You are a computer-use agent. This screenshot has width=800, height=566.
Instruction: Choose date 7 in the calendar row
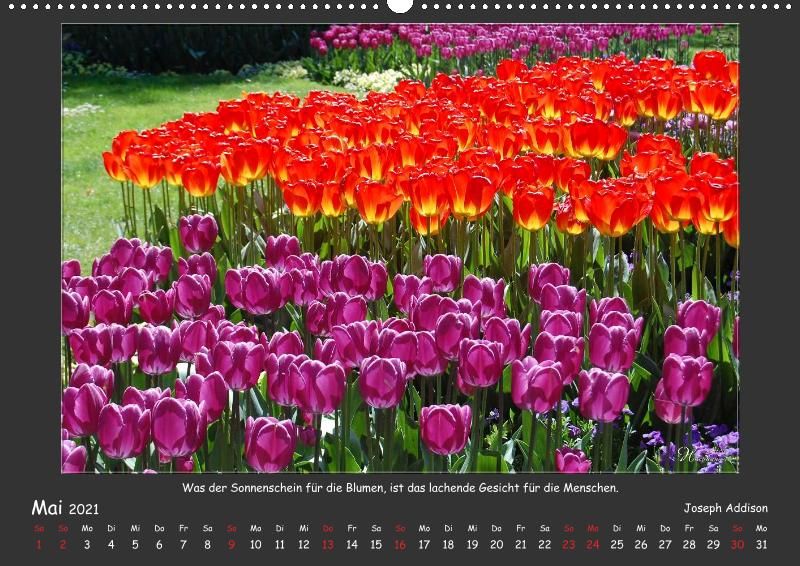pos(183,545)
